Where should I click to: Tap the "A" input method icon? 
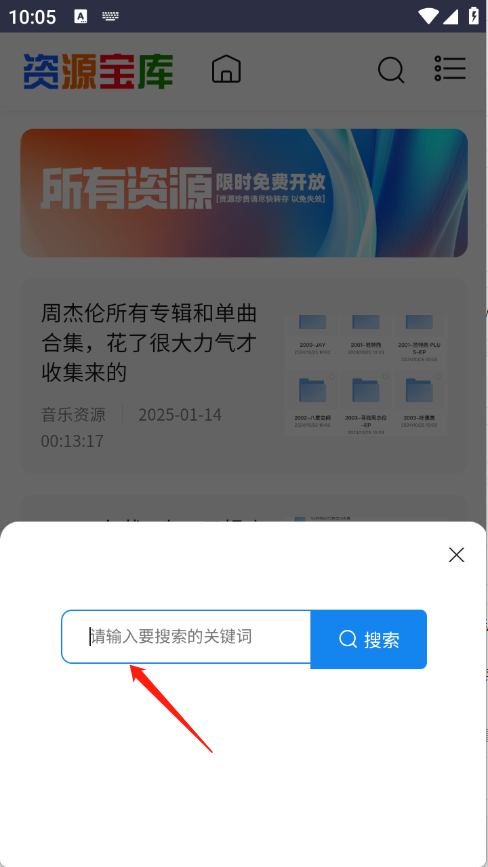coord(81,16)
